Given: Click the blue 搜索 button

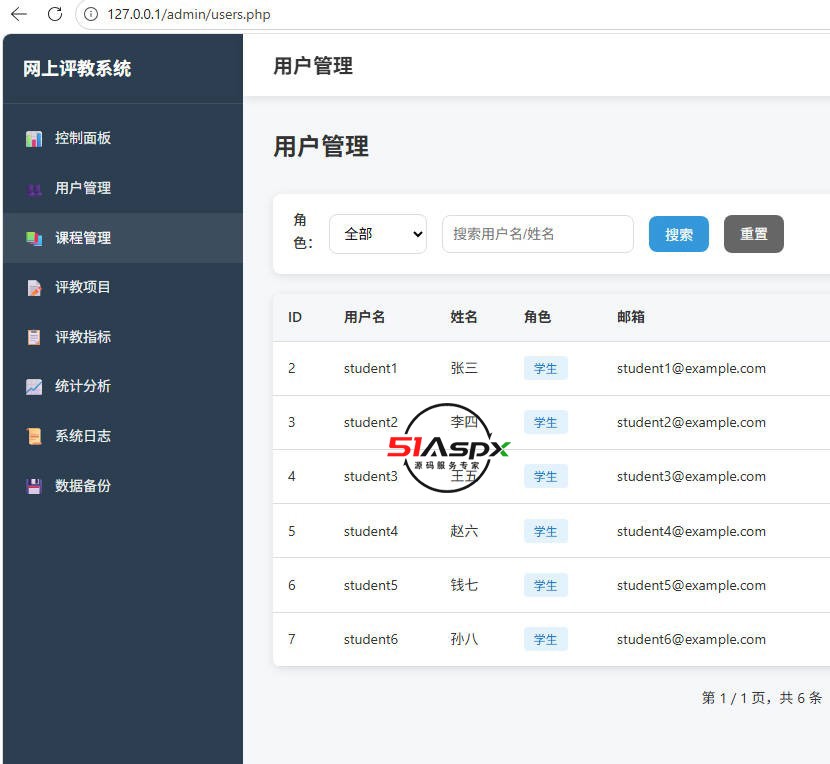Looking at the screenshot, I should 679,234.
